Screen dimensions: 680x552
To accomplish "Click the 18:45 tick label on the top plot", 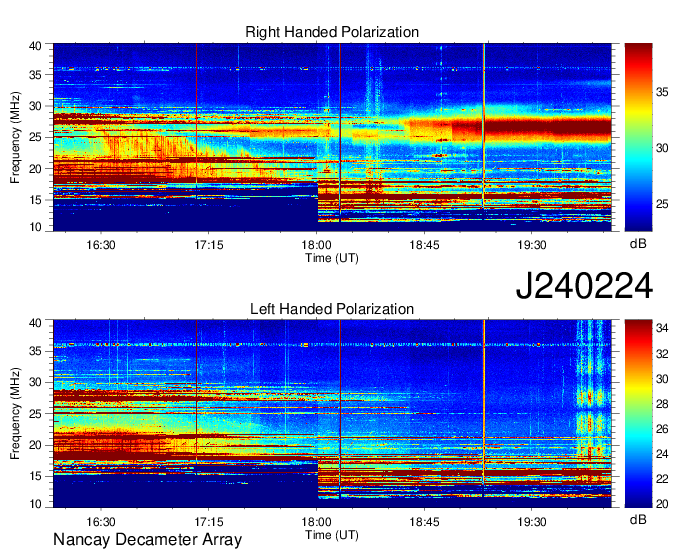I will (x=425, y=245).
